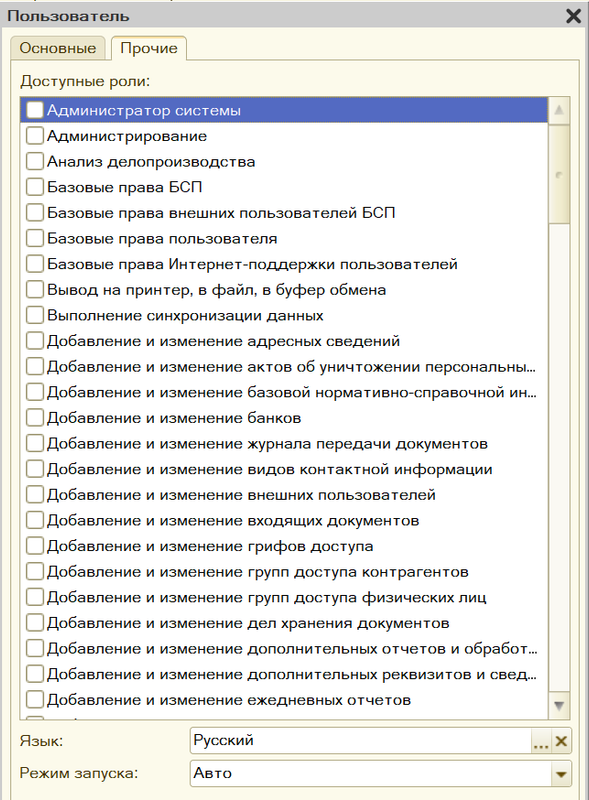Expand the Режим запуска dropdown arrow
This screenshot has width=589, height=800.
click(x=561, y=774)
